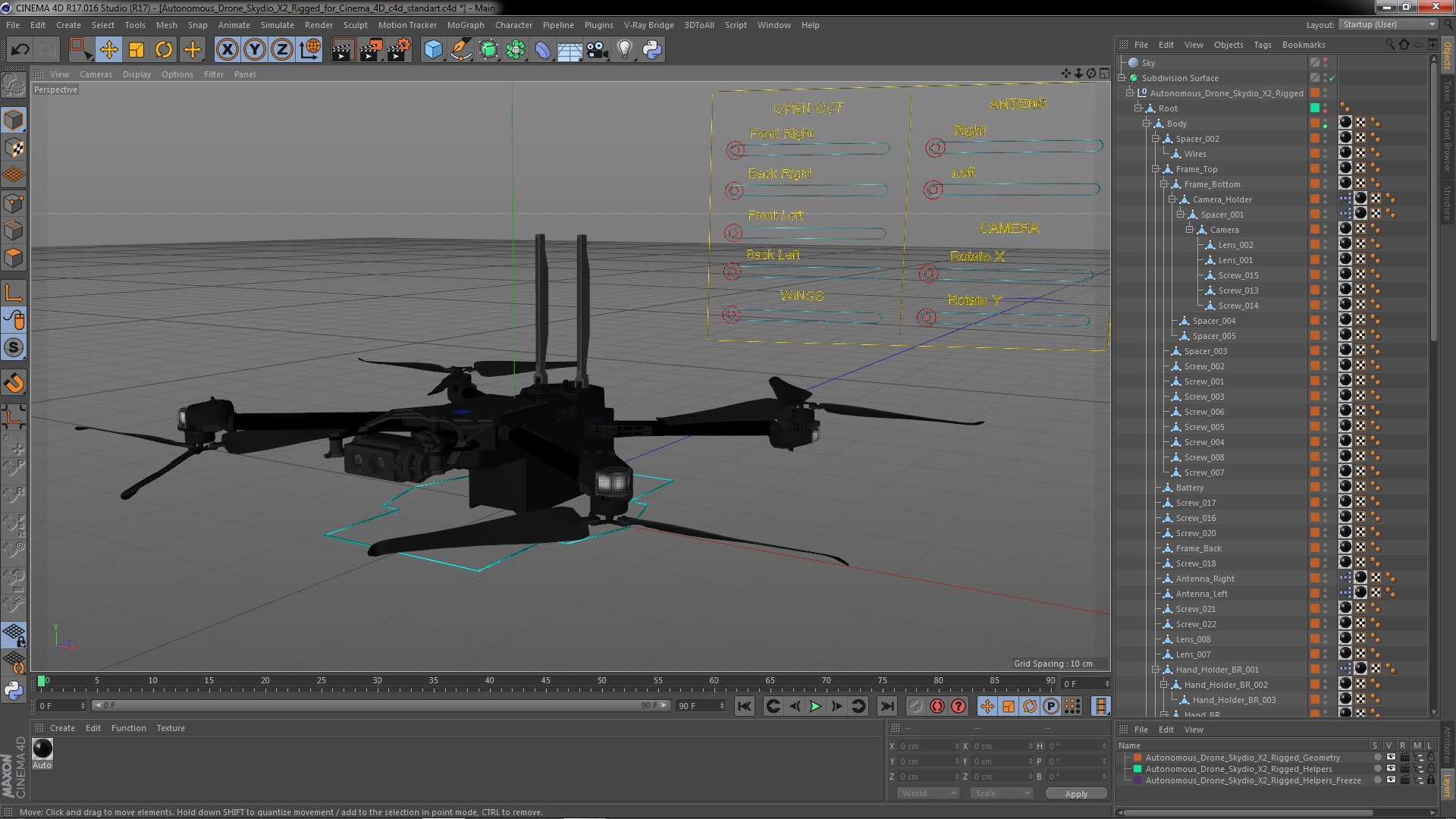Select the Texture mode checkerboard icon
Screen dimensions: 1456x819
tap(14, 147)
